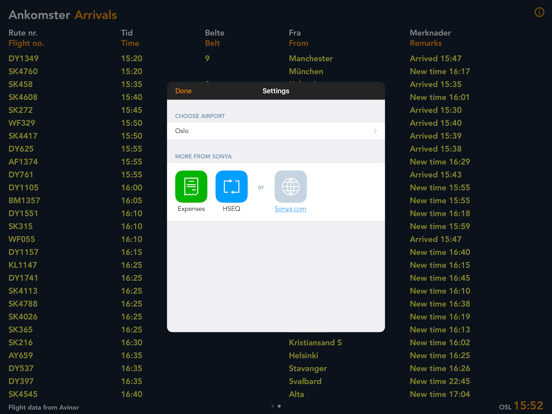Click the Svalbard origin cell

coord(305,381)
